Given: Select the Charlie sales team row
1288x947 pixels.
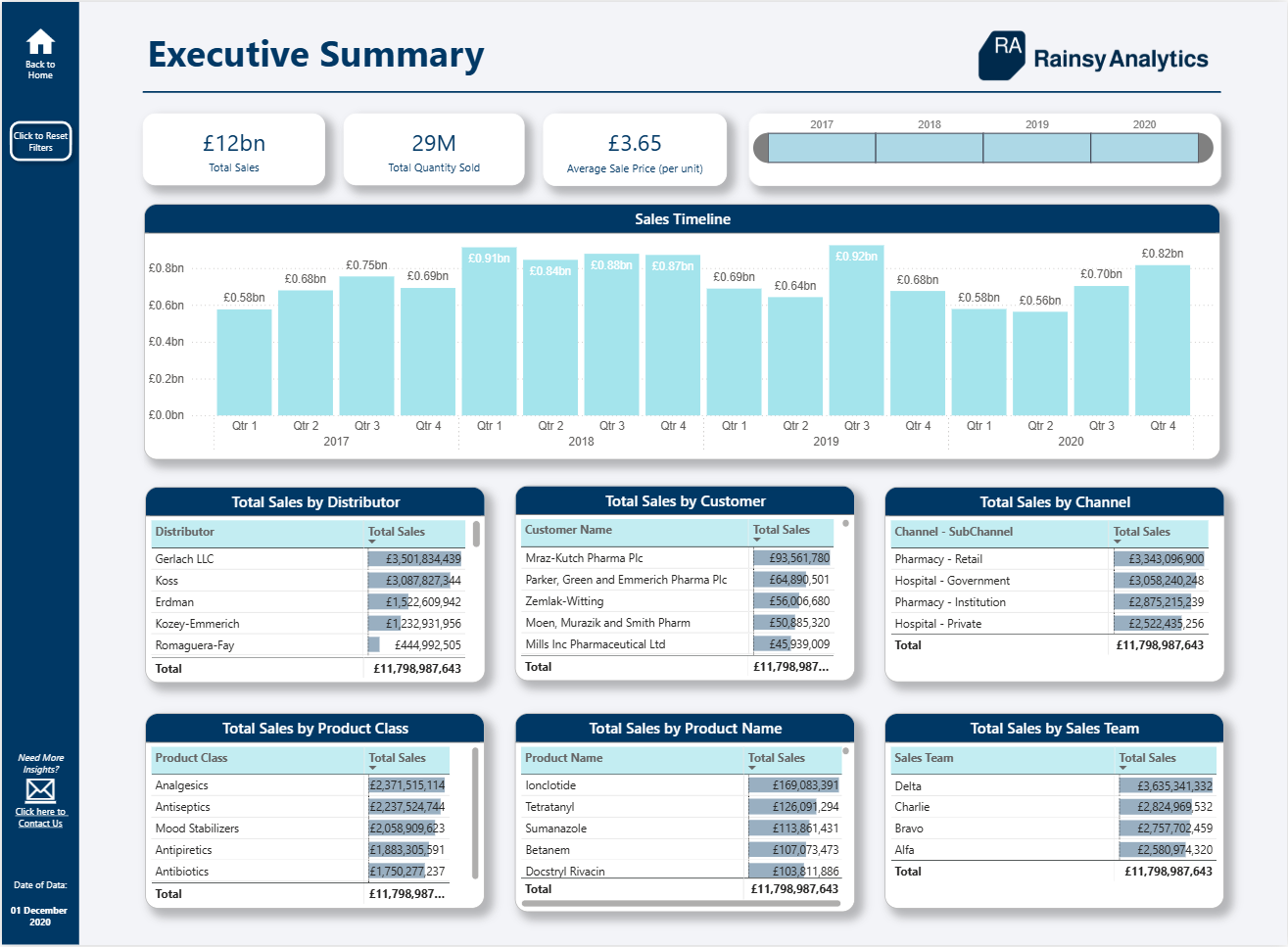Looking at the screenshot, I should (x=1053, y=807).
